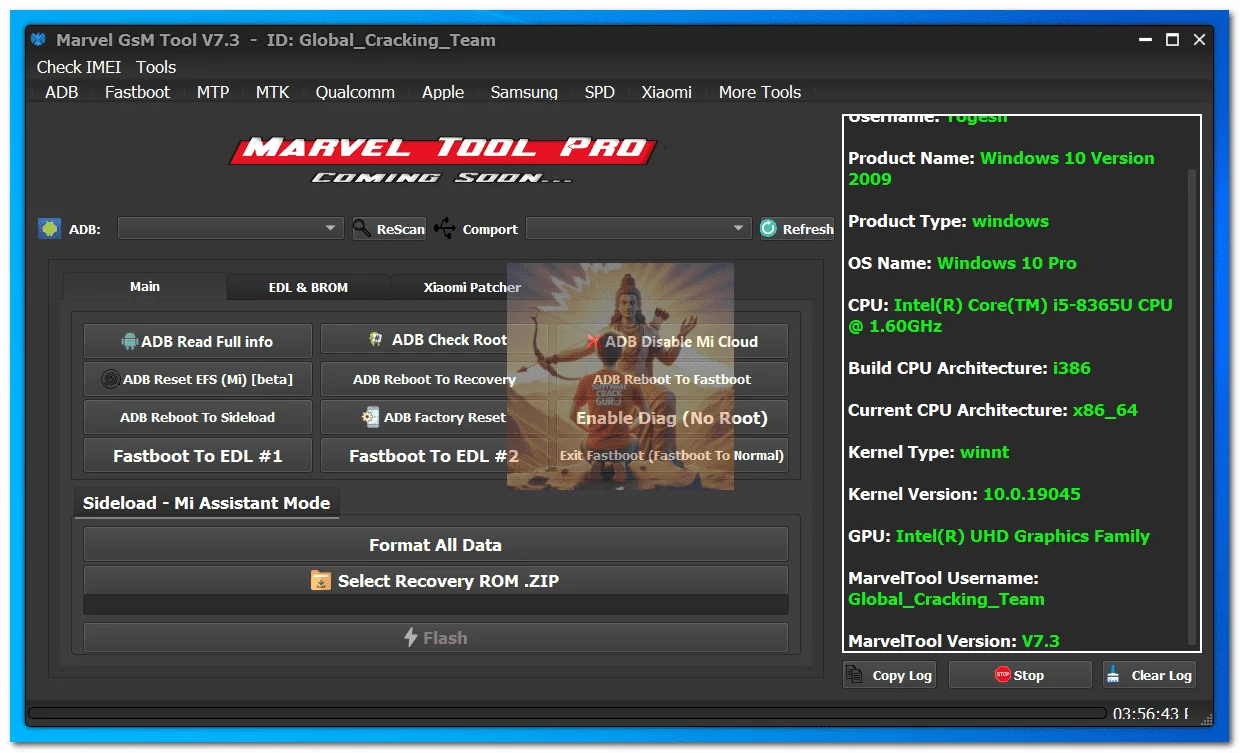Click the OS Name Windows 10 Pro text
Image resolution: width=1240 pixels, height=753 pixels.
[962, 263]
